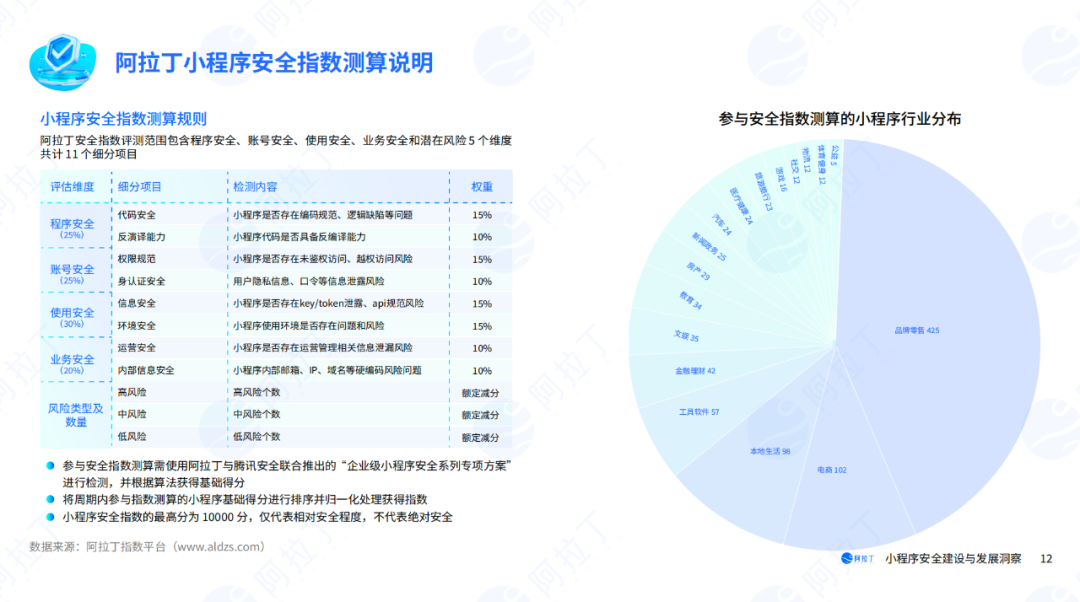Click the 汽车 24 pie slice label
This screenshot has width=1080, height=602.
pyautogui.click(x=722, y=225)
